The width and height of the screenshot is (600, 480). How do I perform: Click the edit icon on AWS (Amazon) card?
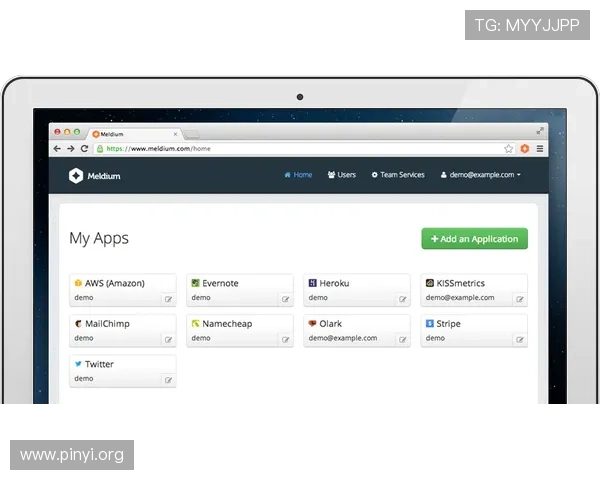click(168, 299)
